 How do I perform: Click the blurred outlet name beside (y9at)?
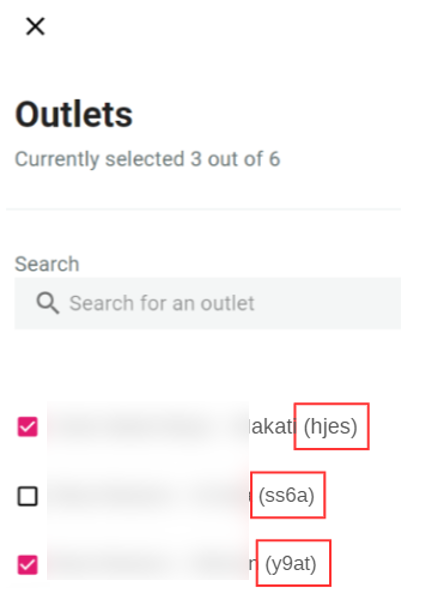pos(149,564)
